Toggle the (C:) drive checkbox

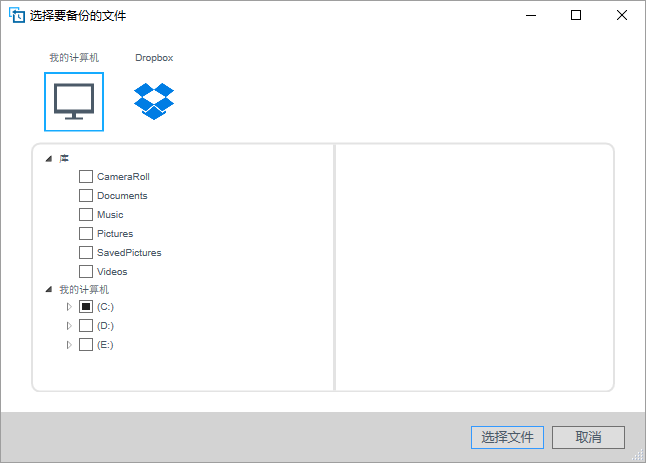point(86,306)
